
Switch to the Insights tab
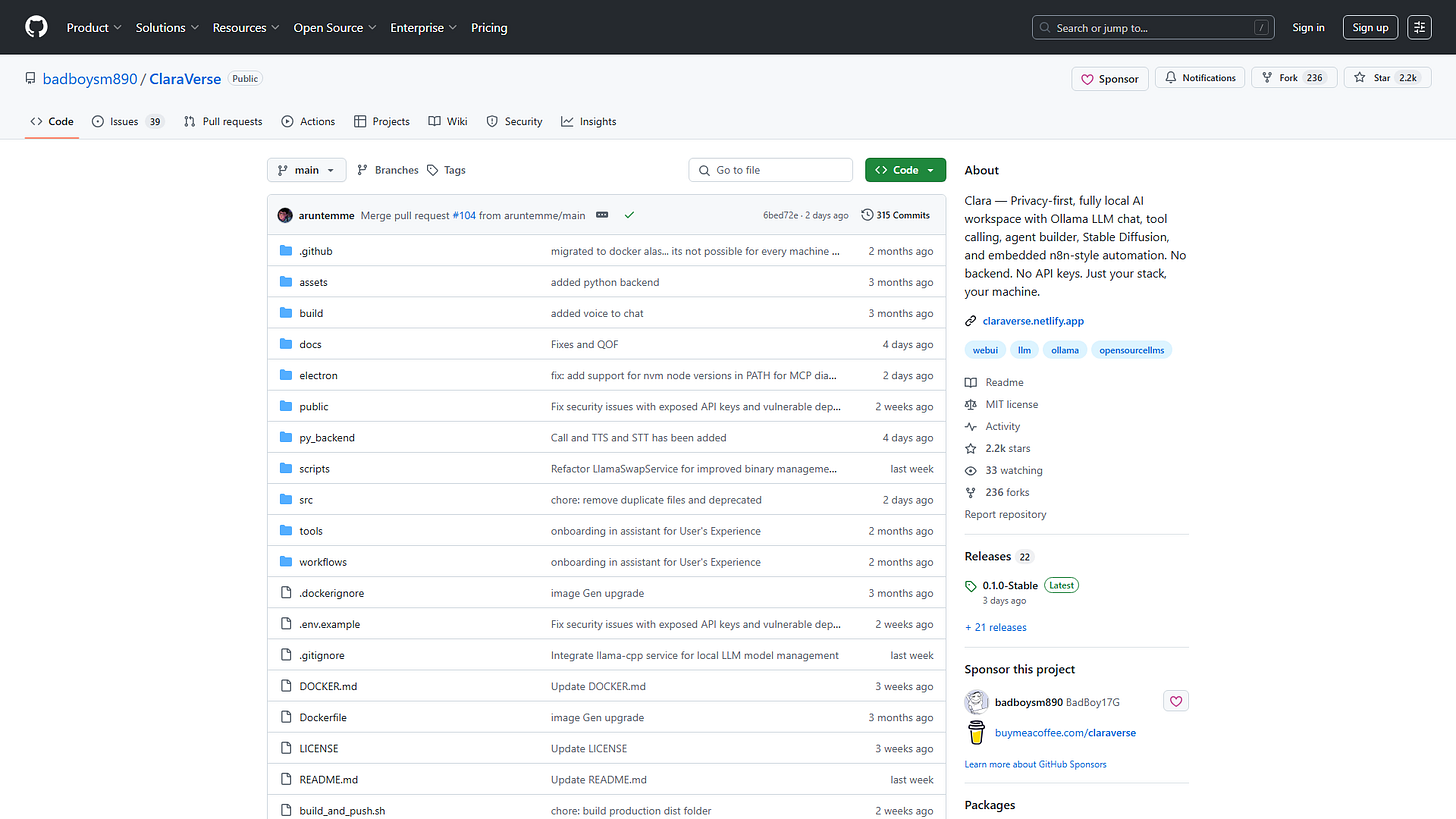pyautogui.click(x=589, y=121)
